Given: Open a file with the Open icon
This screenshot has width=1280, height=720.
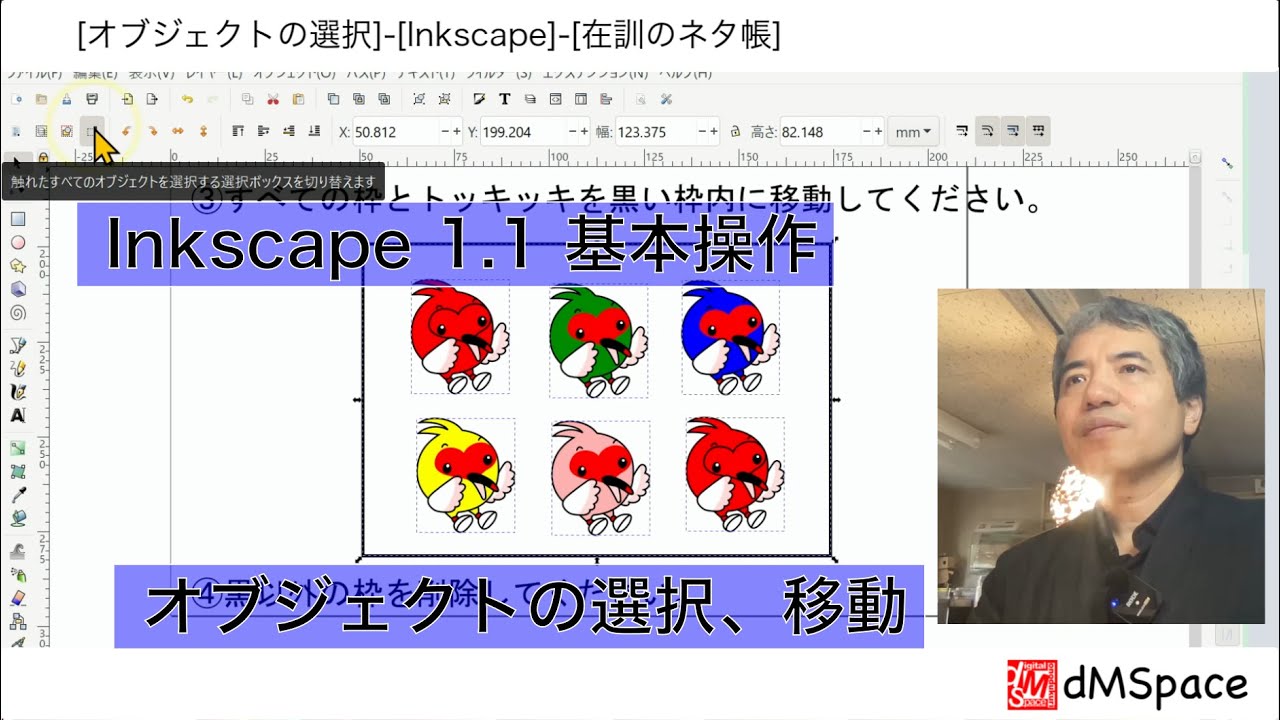Looking at the screenshot, I should coord(41,99).
